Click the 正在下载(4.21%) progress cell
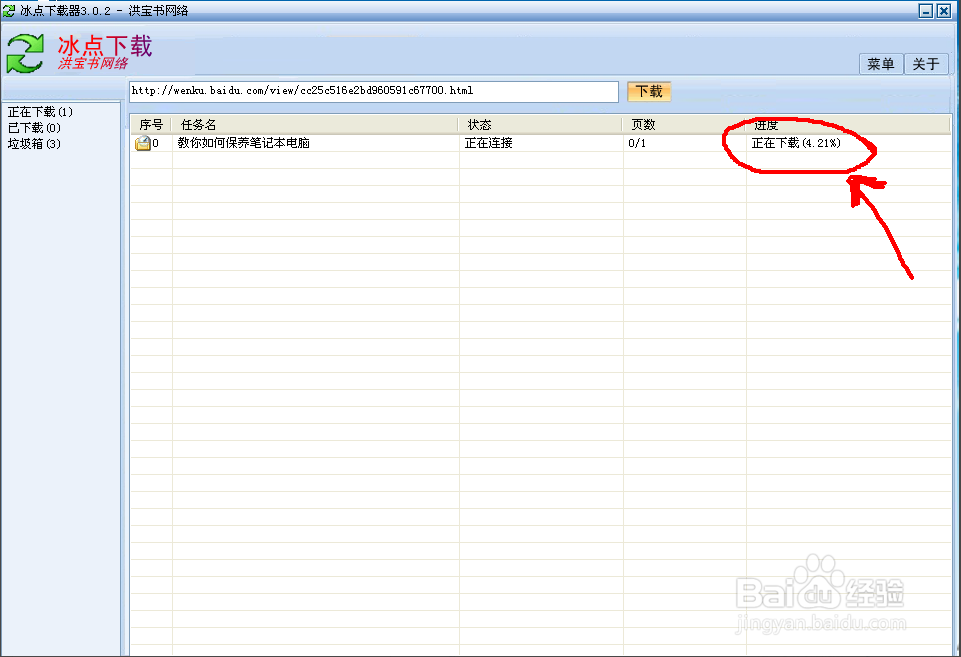The height and width of the screenshot is (657, 961). pos(796,143)
